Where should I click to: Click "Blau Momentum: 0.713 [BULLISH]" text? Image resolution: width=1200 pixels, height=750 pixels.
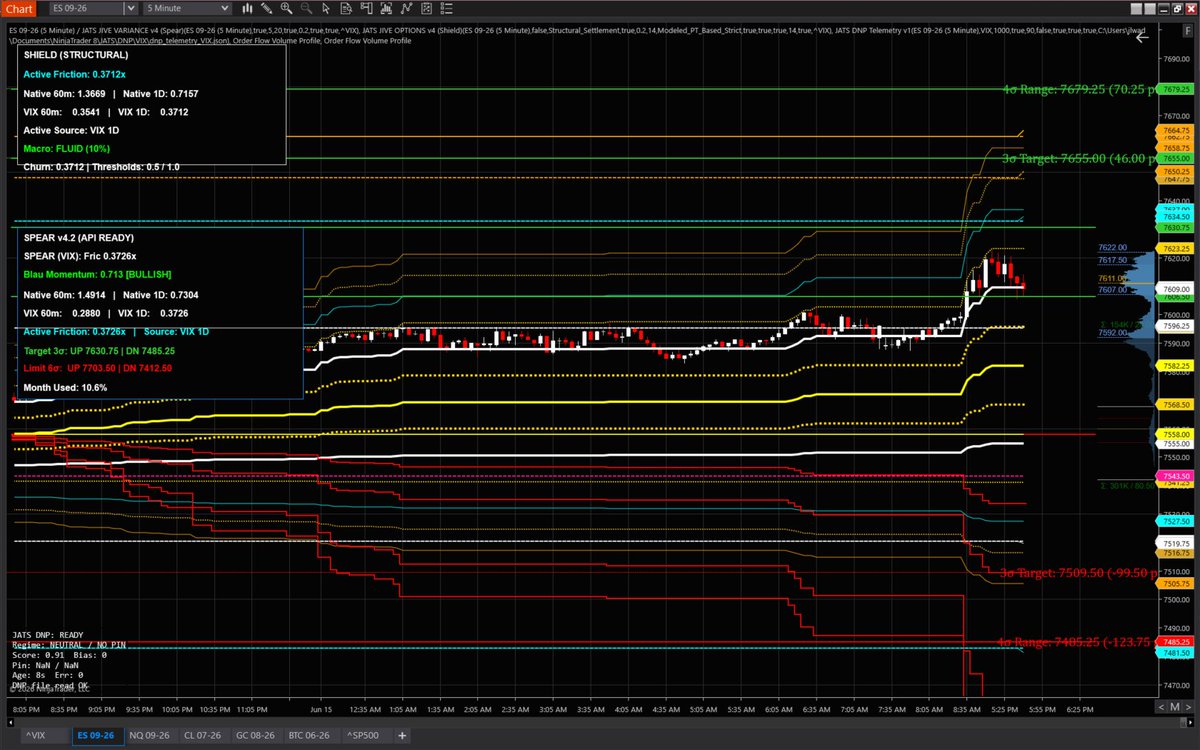coord(98,274)
